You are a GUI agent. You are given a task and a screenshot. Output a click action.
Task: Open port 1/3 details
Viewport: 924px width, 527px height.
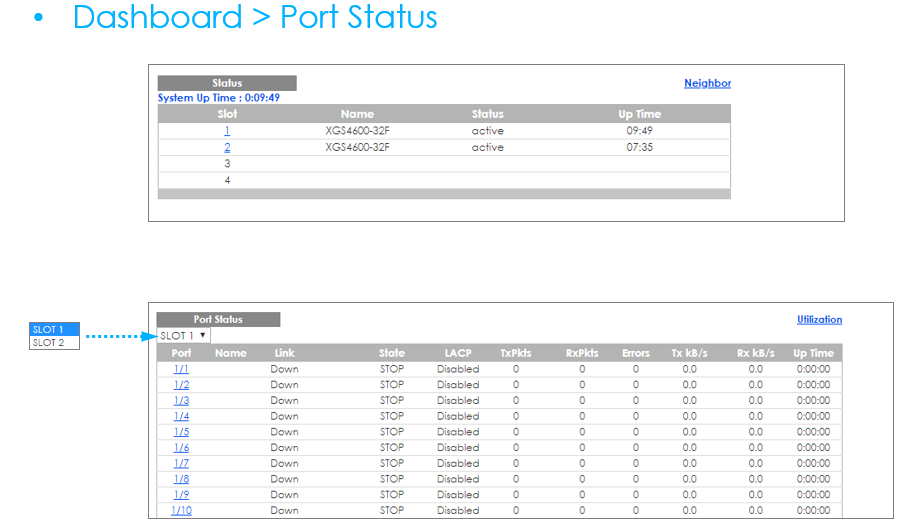181,401
